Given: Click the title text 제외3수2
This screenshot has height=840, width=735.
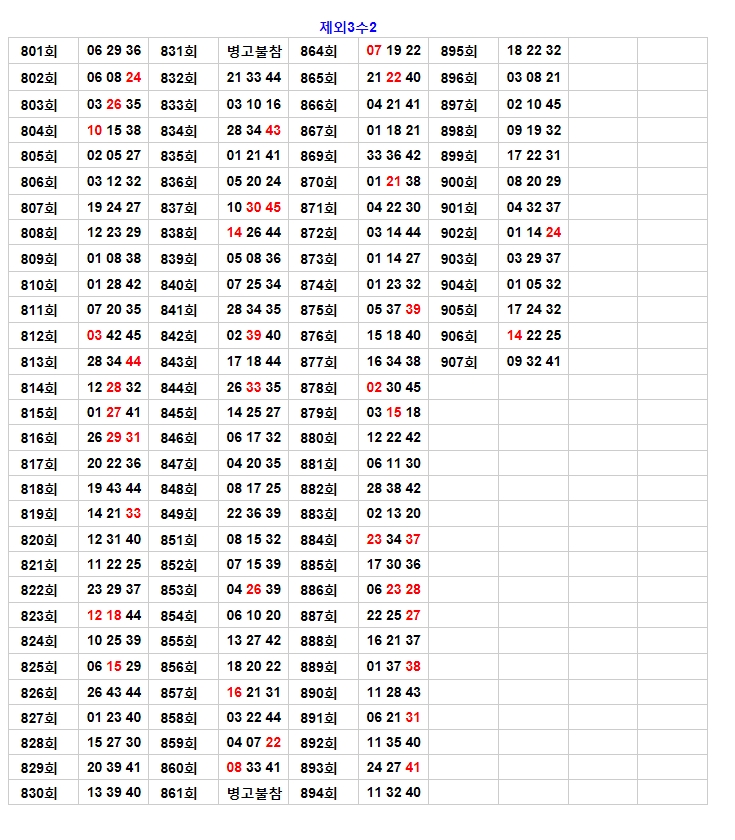Looking at the screenshot, I should pos(347,27).
